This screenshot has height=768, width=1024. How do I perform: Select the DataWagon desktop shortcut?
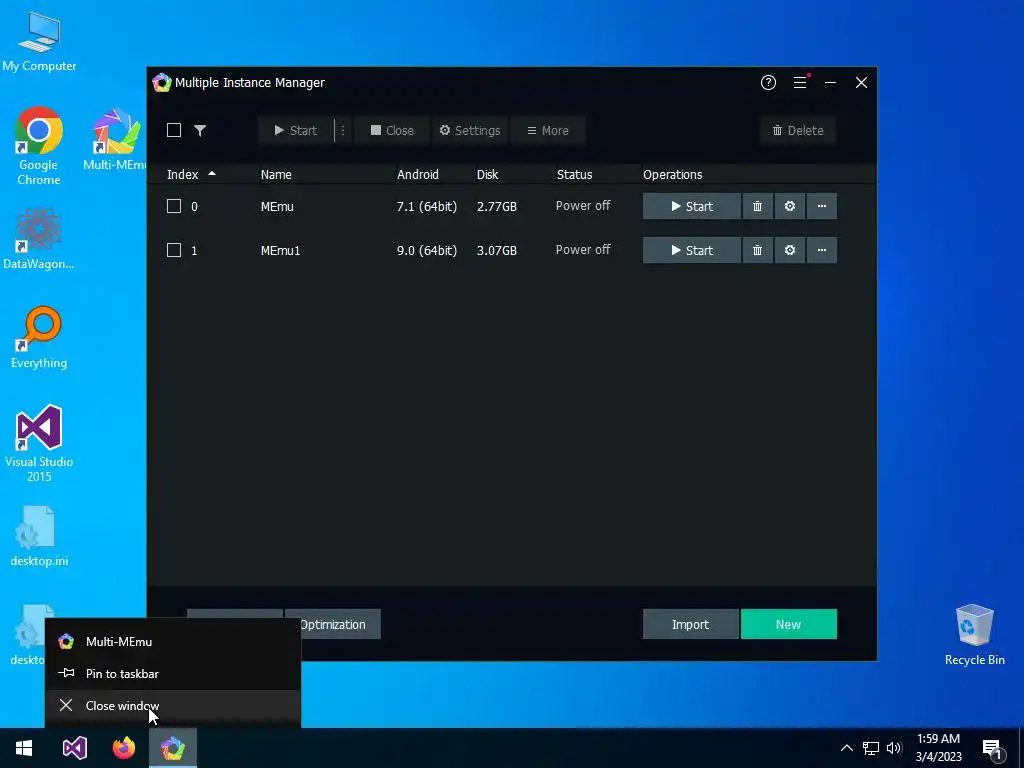pos(39,238)
